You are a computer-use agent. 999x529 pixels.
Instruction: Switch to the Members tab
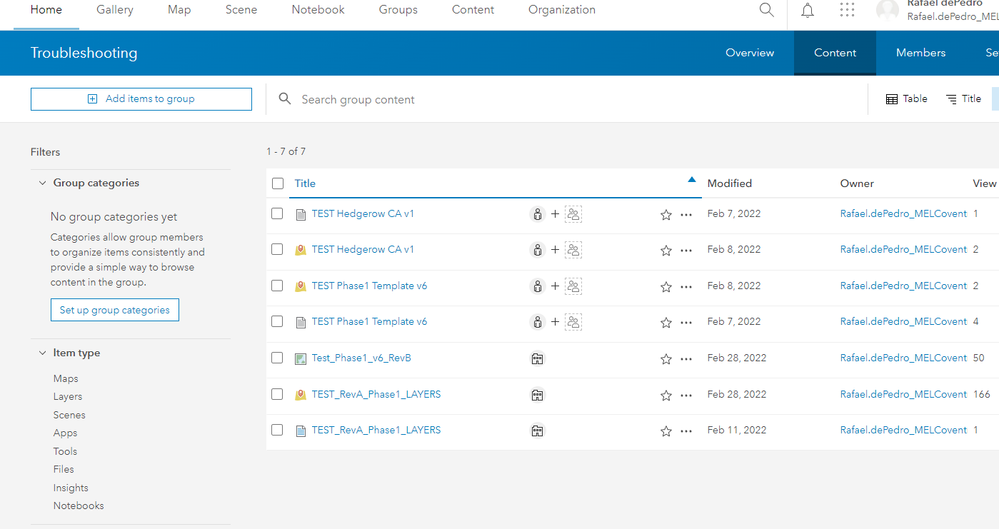point(920,53)
